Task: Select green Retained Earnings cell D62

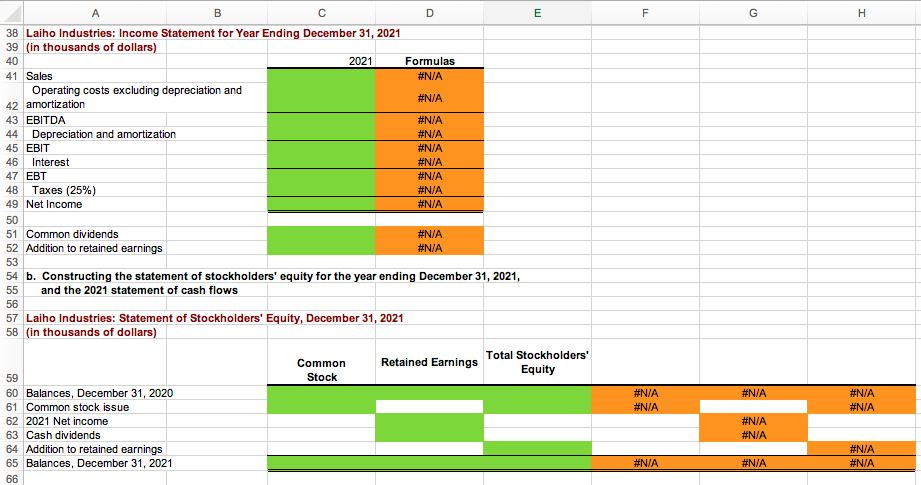Action: click(x=429, y=421)
